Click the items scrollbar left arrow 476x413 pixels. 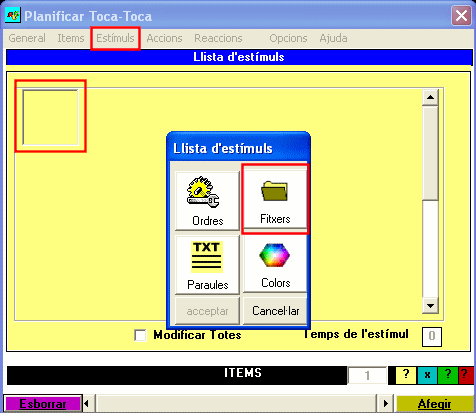coord(87,404)
